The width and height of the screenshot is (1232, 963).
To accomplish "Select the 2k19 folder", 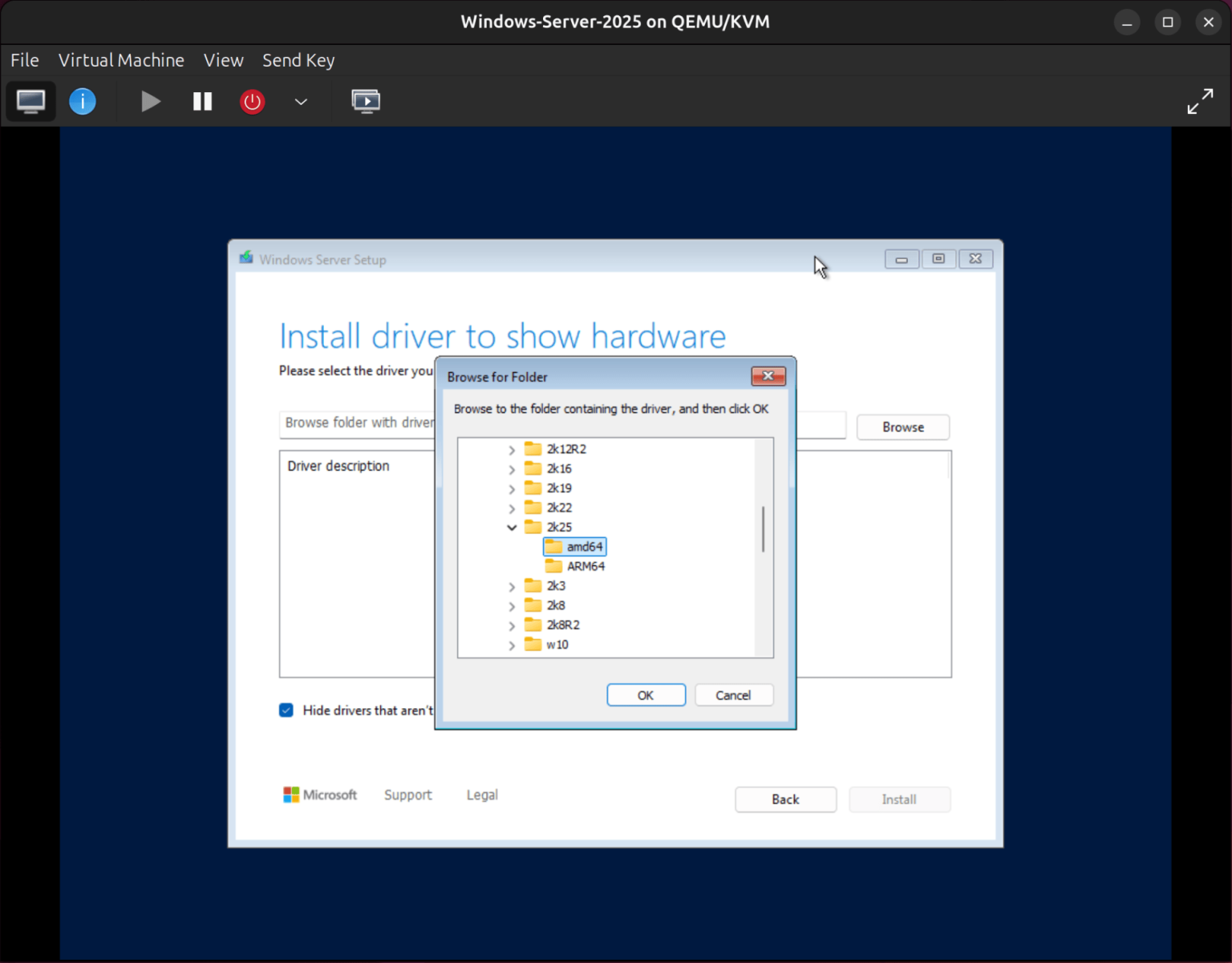I will coord(559,488).
